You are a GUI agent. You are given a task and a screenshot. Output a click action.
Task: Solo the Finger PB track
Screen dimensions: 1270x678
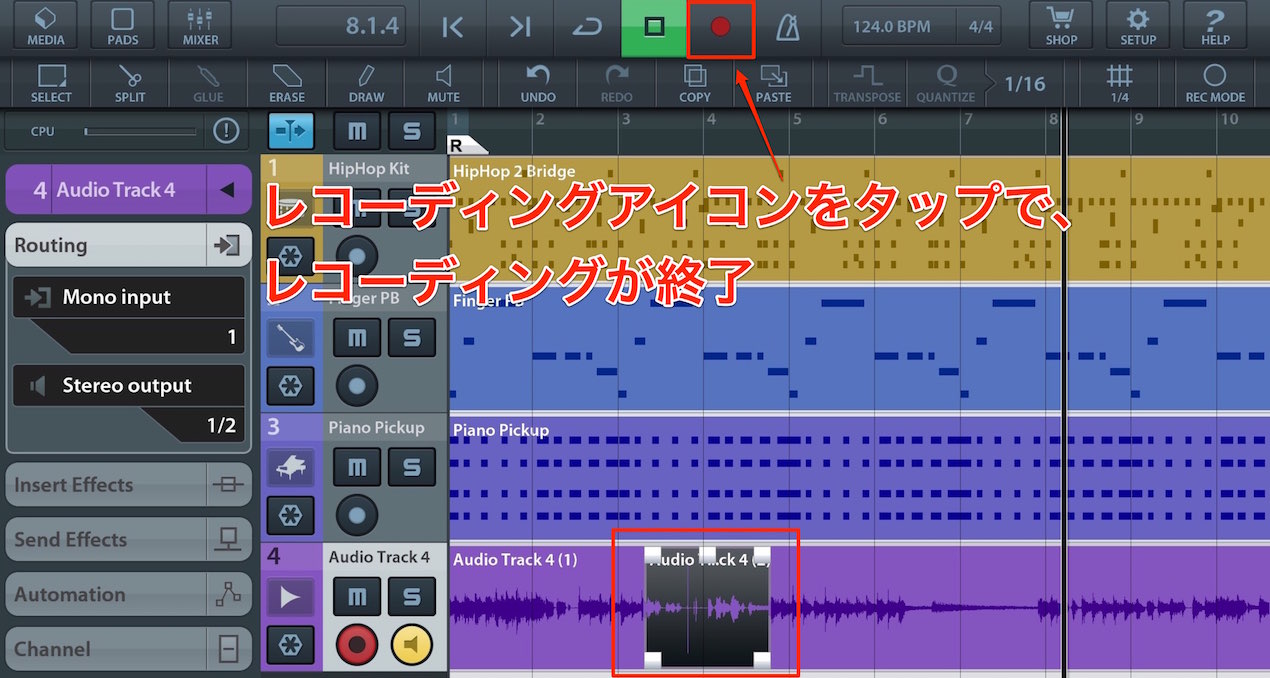pos(412,338)
